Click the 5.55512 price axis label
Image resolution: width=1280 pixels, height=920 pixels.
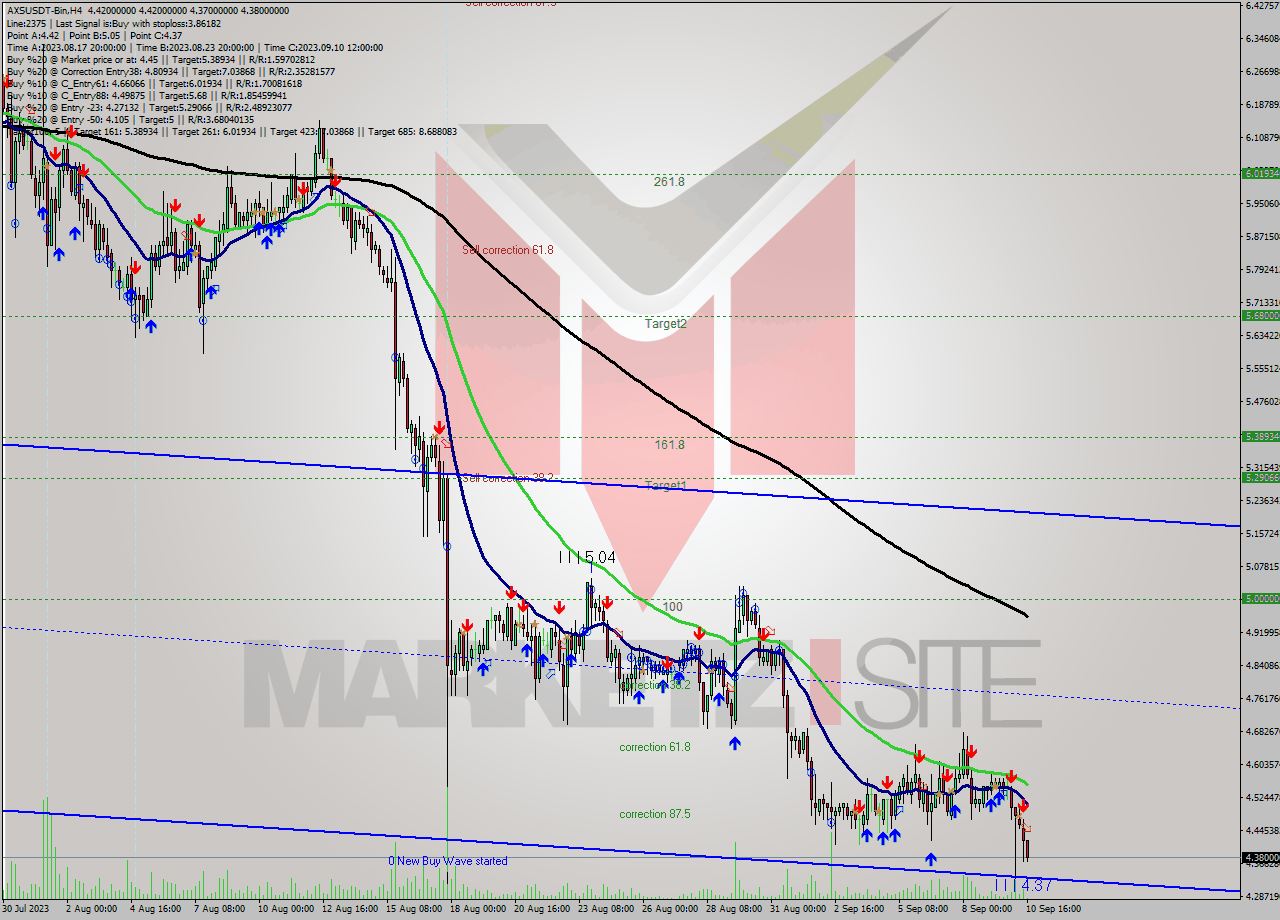click(x=1261, y=368)
